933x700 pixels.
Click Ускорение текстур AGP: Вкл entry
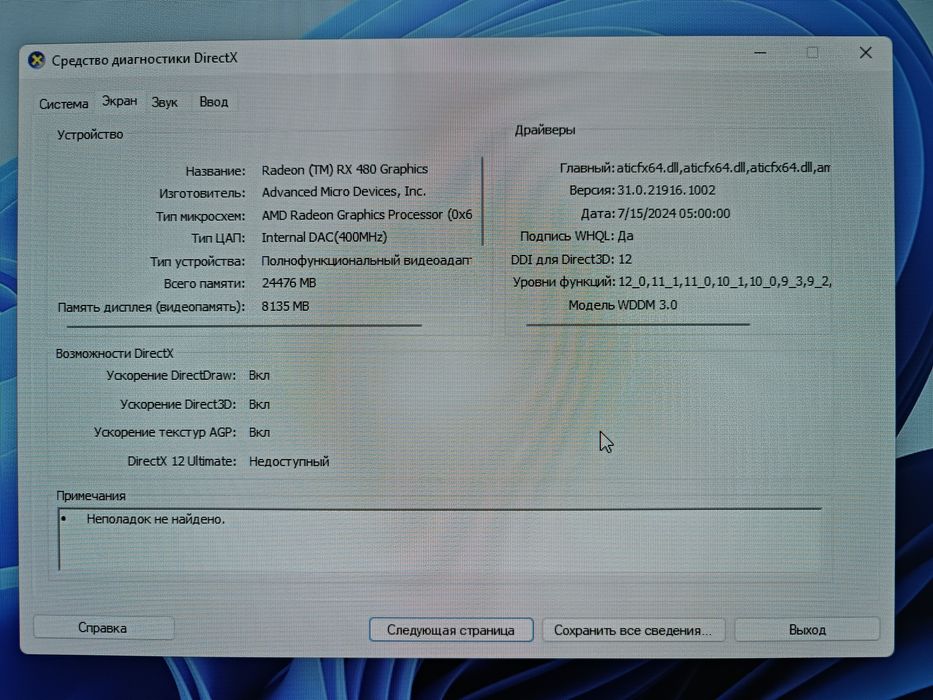pyautogui.click(x=181, y=432)
